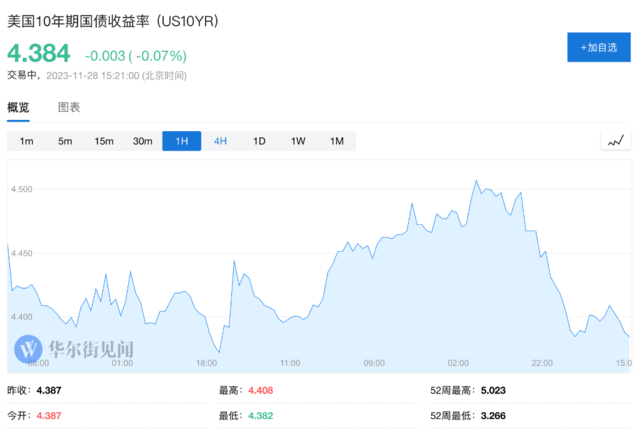The image size is (640, 434).
Task: Click the 18:00 time axis label
Action: [207, 362]
